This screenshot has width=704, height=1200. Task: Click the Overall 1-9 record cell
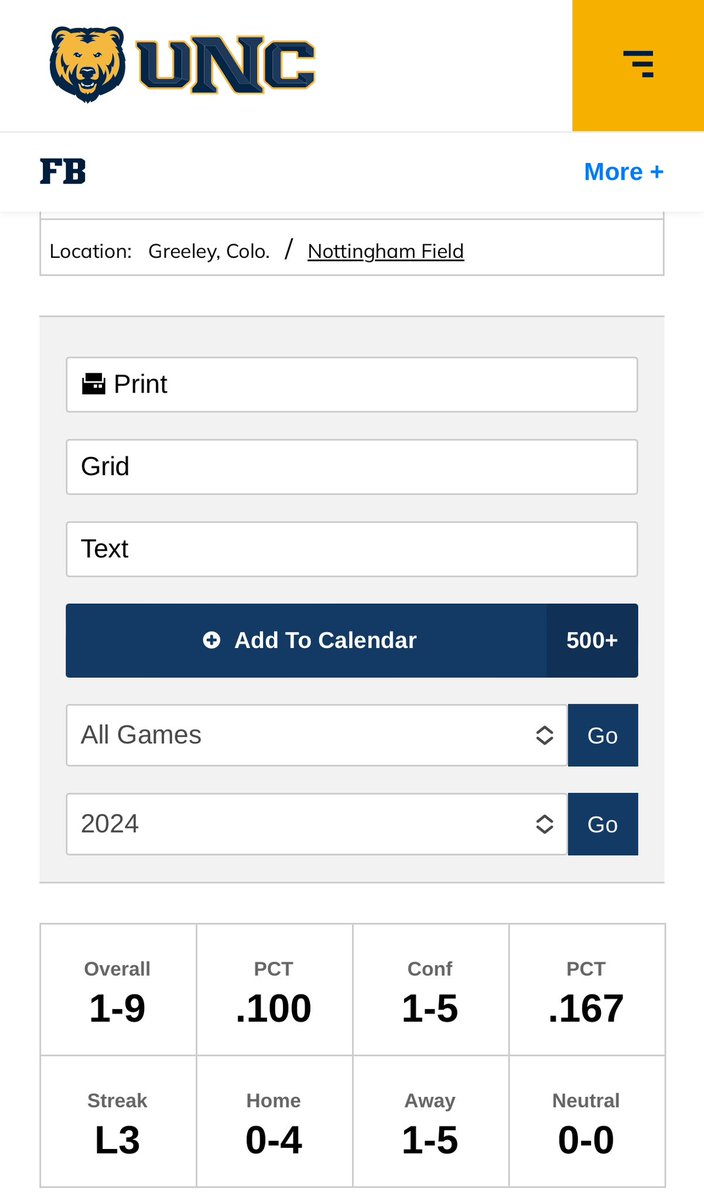coord(118,990)
